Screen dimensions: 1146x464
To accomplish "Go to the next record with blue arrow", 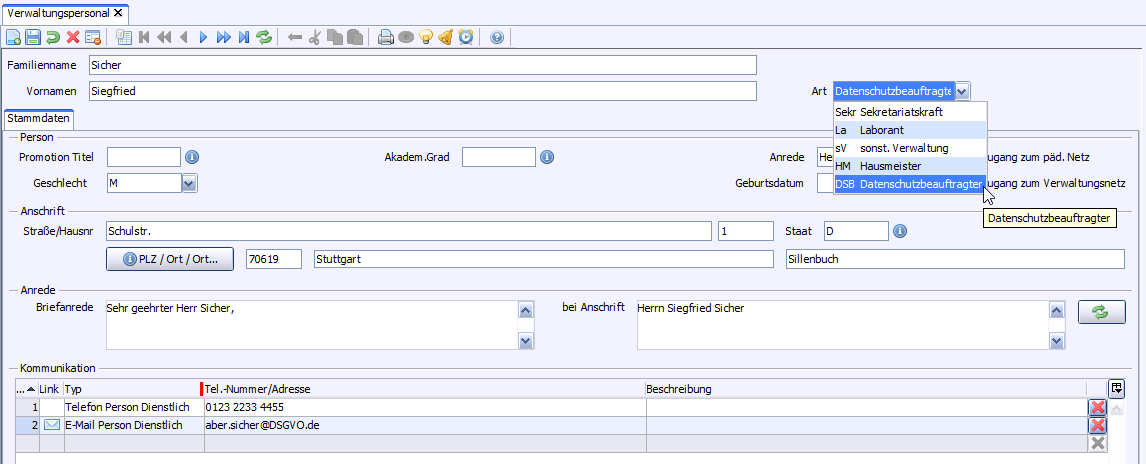I will pyautogui.click(x=203, y=38).
